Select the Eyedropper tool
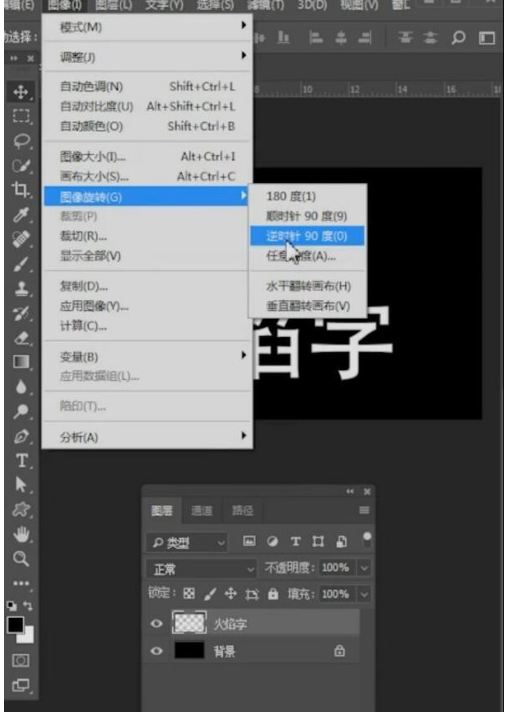The height and width of the screenshot is (712, 506). (21, 214)
